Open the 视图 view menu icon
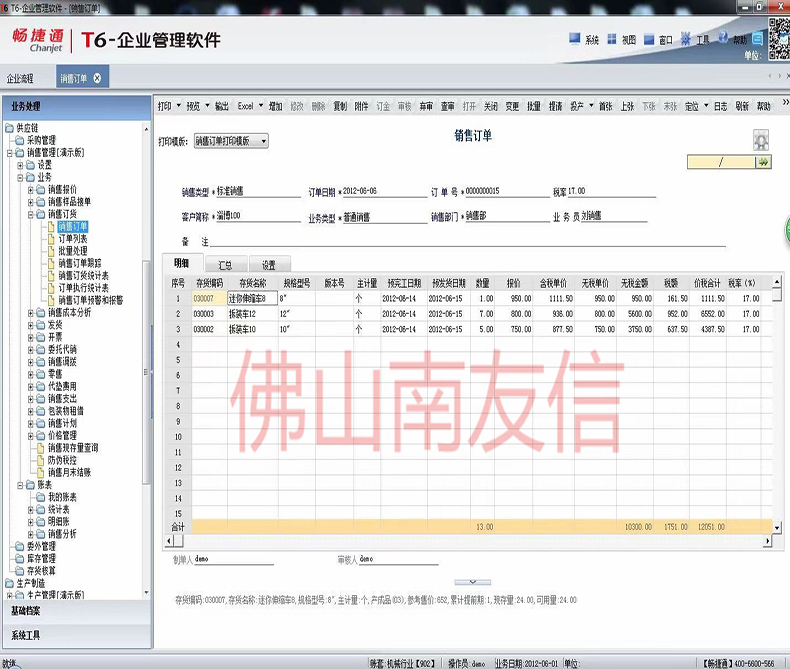This screenshot has width=790, height=669. click(612, 39)
